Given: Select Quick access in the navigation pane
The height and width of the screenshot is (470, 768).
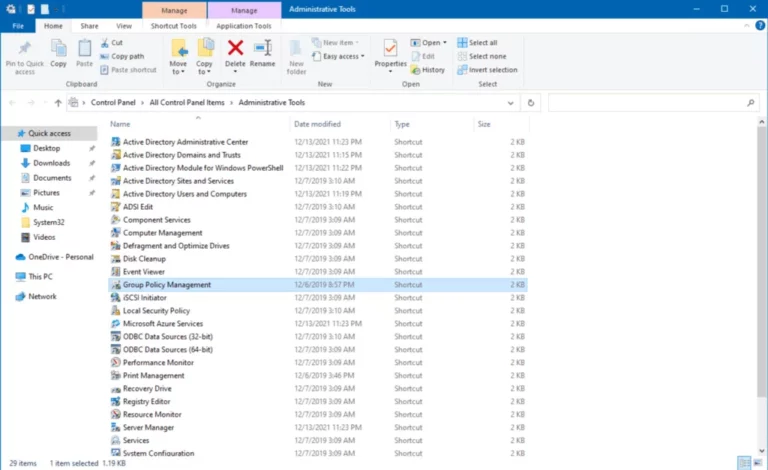Looking at the screenshot, I should 49,133.
